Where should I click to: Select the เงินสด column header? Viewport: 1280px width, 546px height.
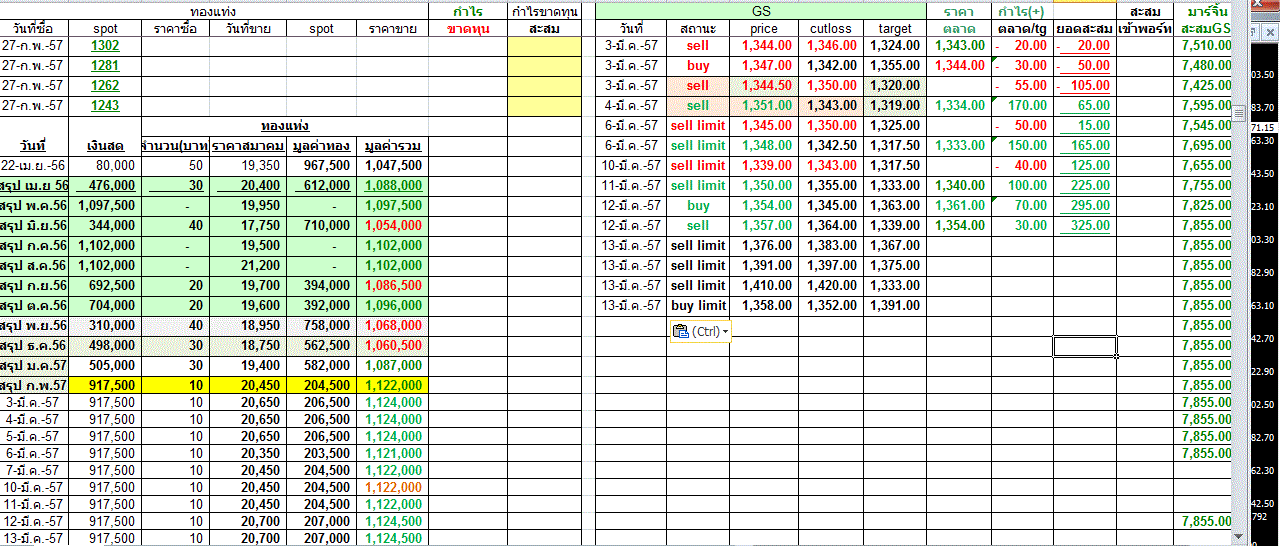105,146
